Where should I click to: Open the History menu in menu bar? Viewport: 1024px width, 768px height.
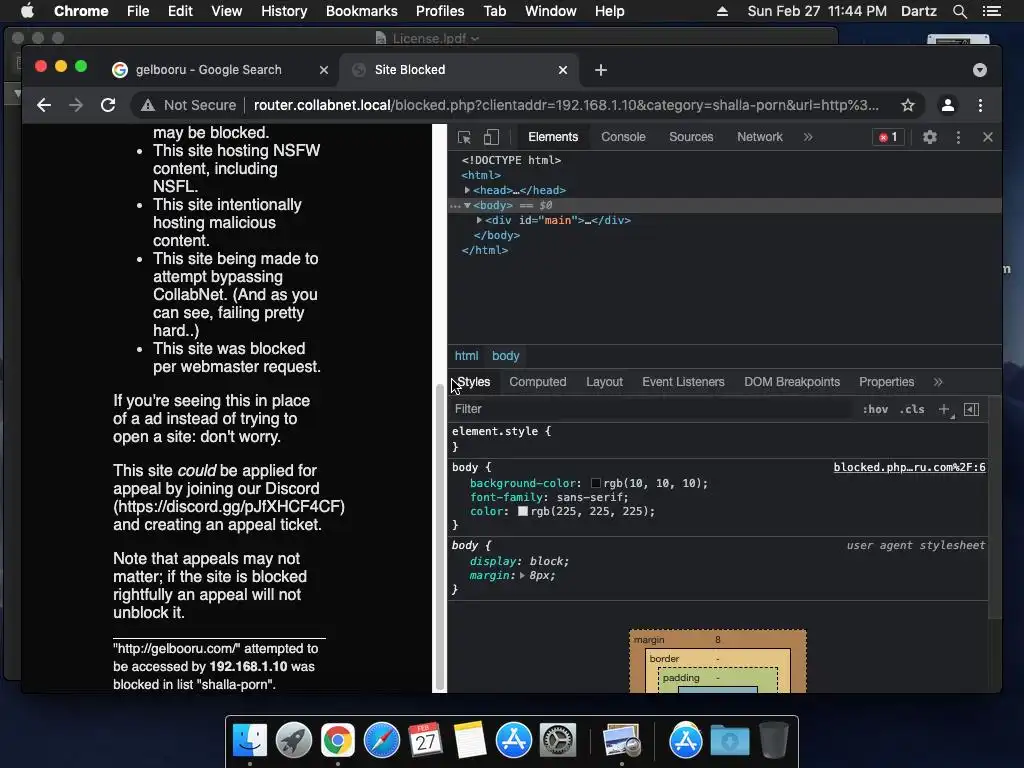coord(284,11)
